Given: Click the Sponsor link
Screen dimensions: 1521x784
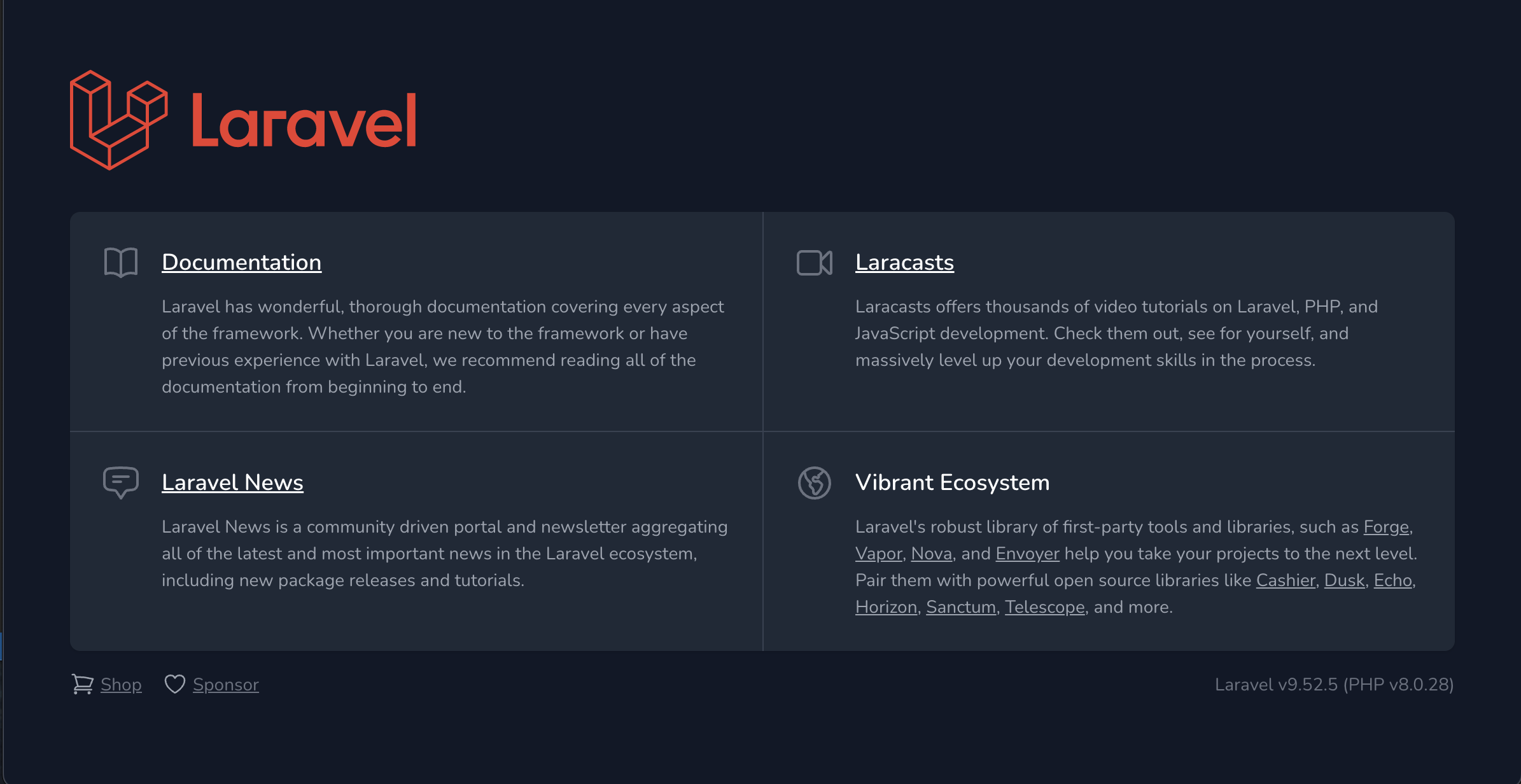Looking at the screenshot, I should (x=226, y=684).
